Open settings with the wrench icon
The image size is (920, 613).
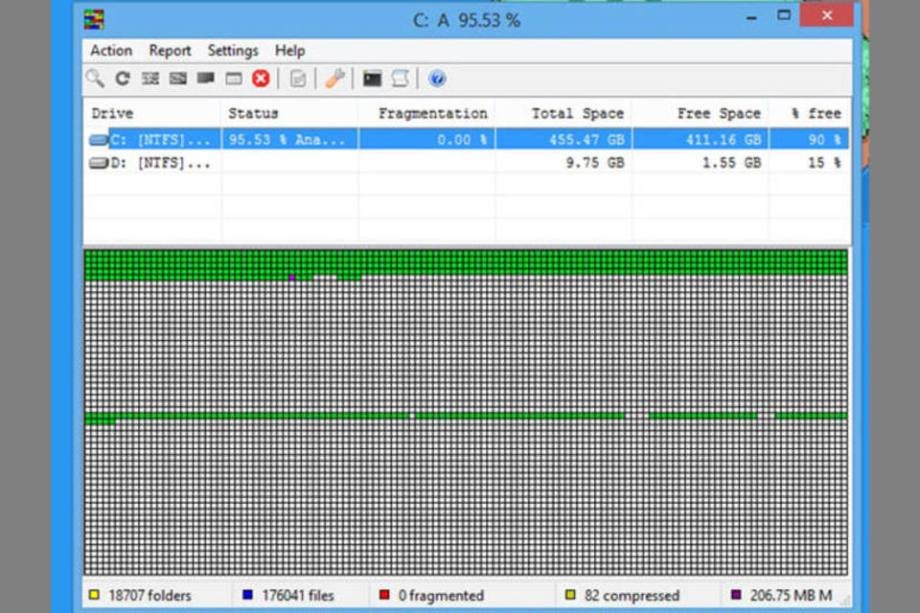335,78
